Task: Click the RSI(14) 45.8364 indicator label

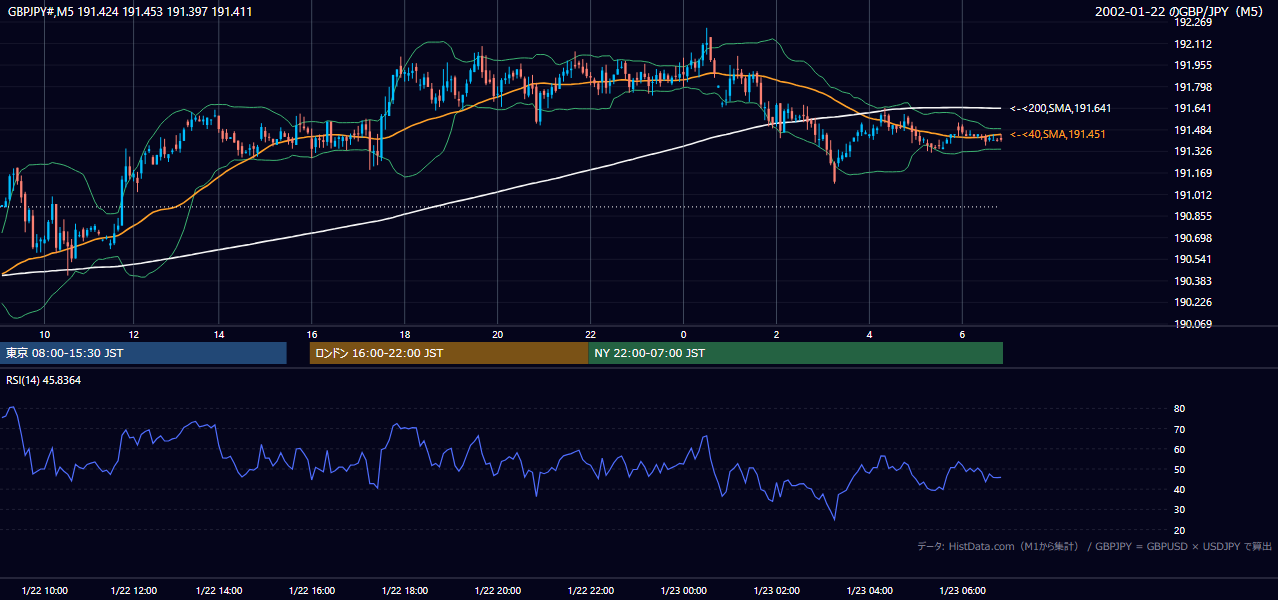Action: (x=44, y=380)
